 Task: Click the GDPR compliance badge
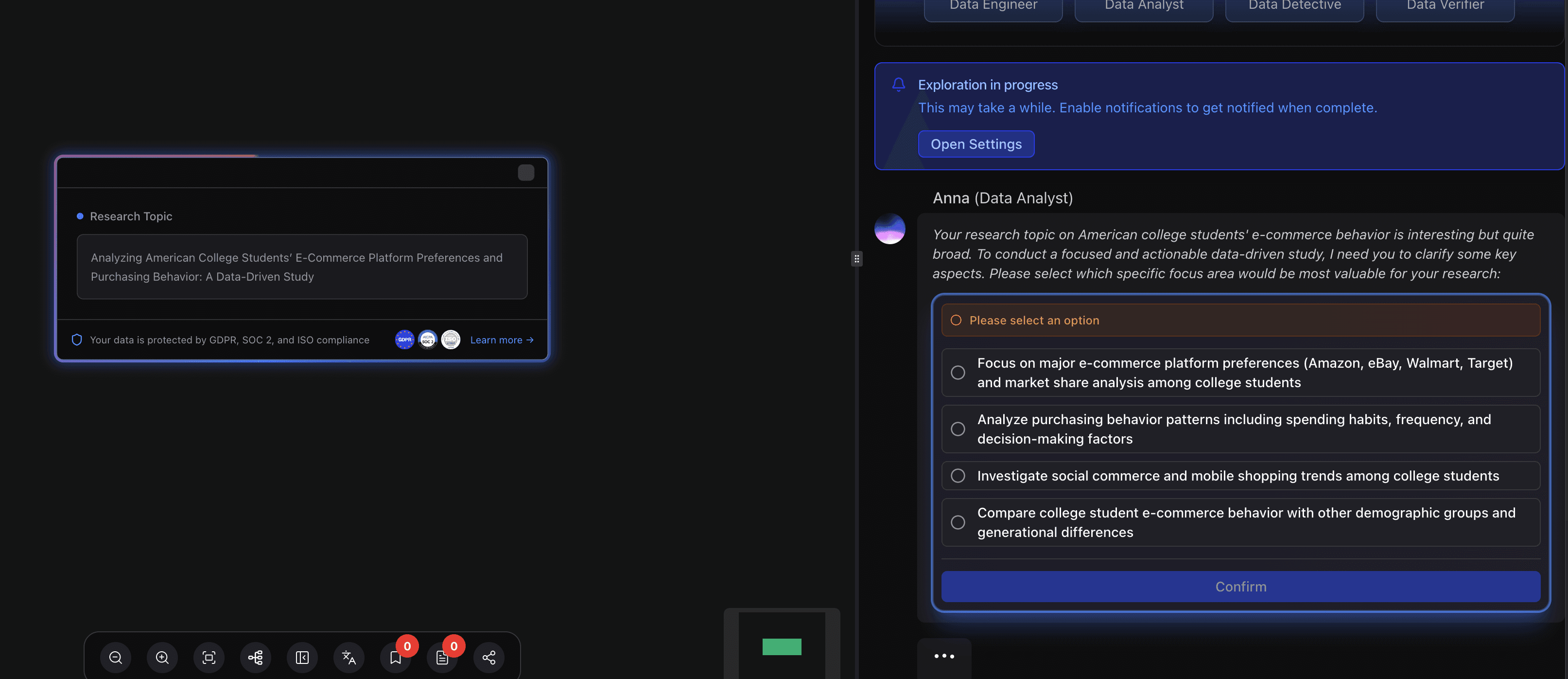click(x=404, y=339)
